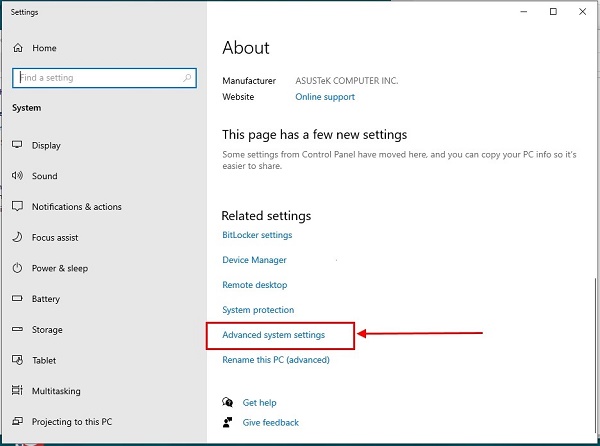Click the Tablet icon
Viewport: 600px width, 446px height.
(17, 360)
